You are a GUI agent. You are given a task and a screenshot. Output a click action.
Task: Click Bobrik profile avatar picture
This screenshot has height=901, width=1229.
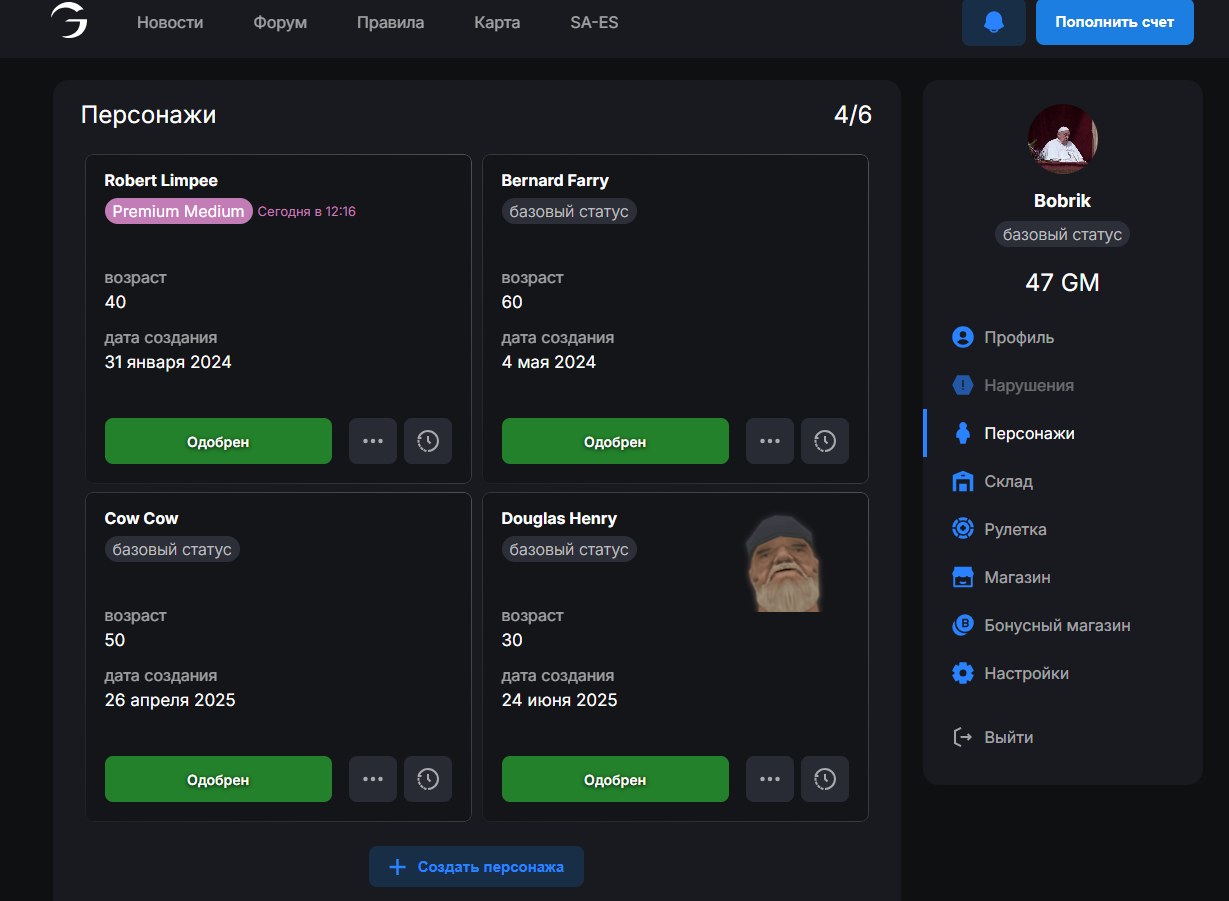tap(1062, 139)
